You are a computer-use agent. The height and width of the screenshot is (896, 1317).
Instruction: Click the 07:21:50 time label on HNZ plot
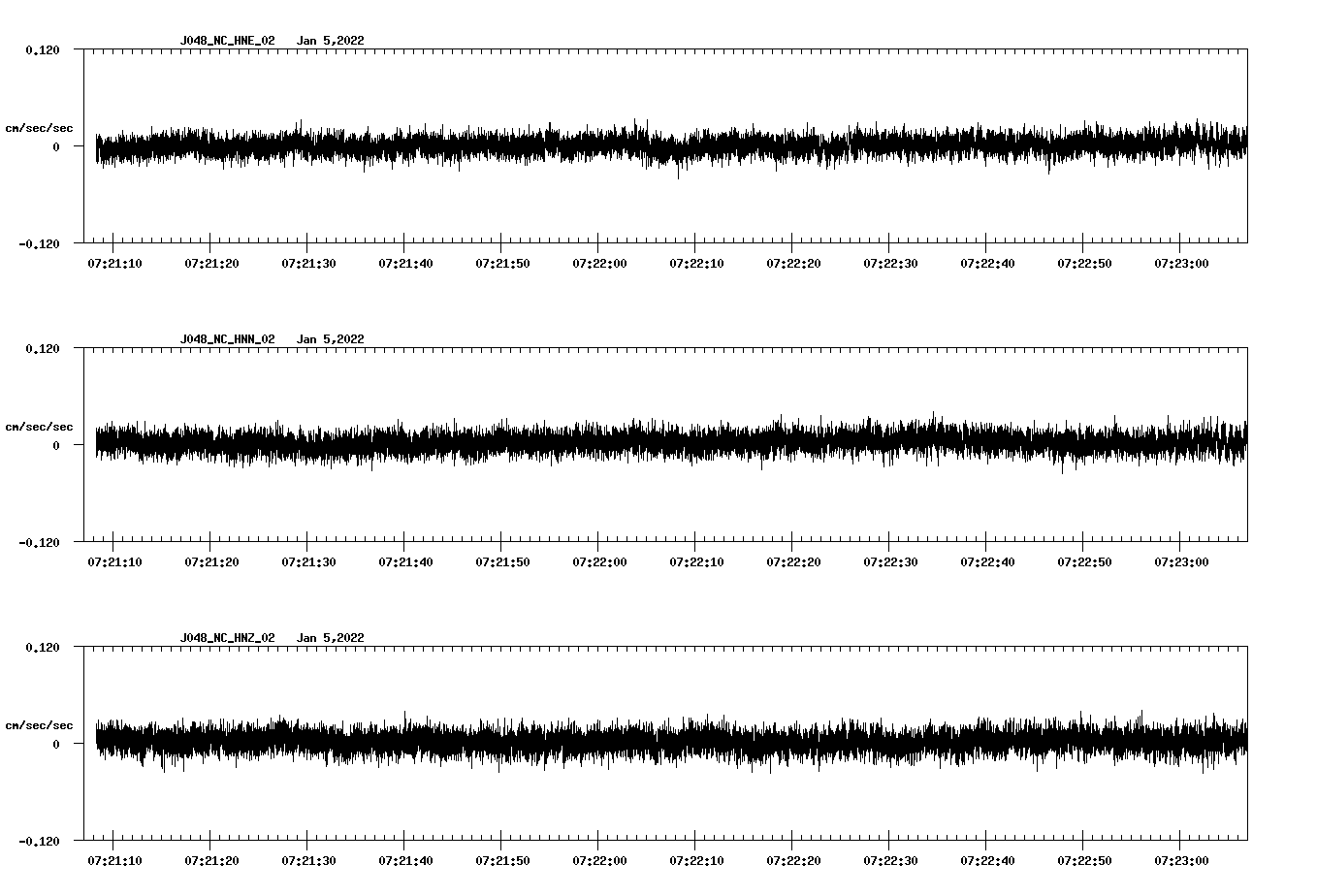click(502, 860)
